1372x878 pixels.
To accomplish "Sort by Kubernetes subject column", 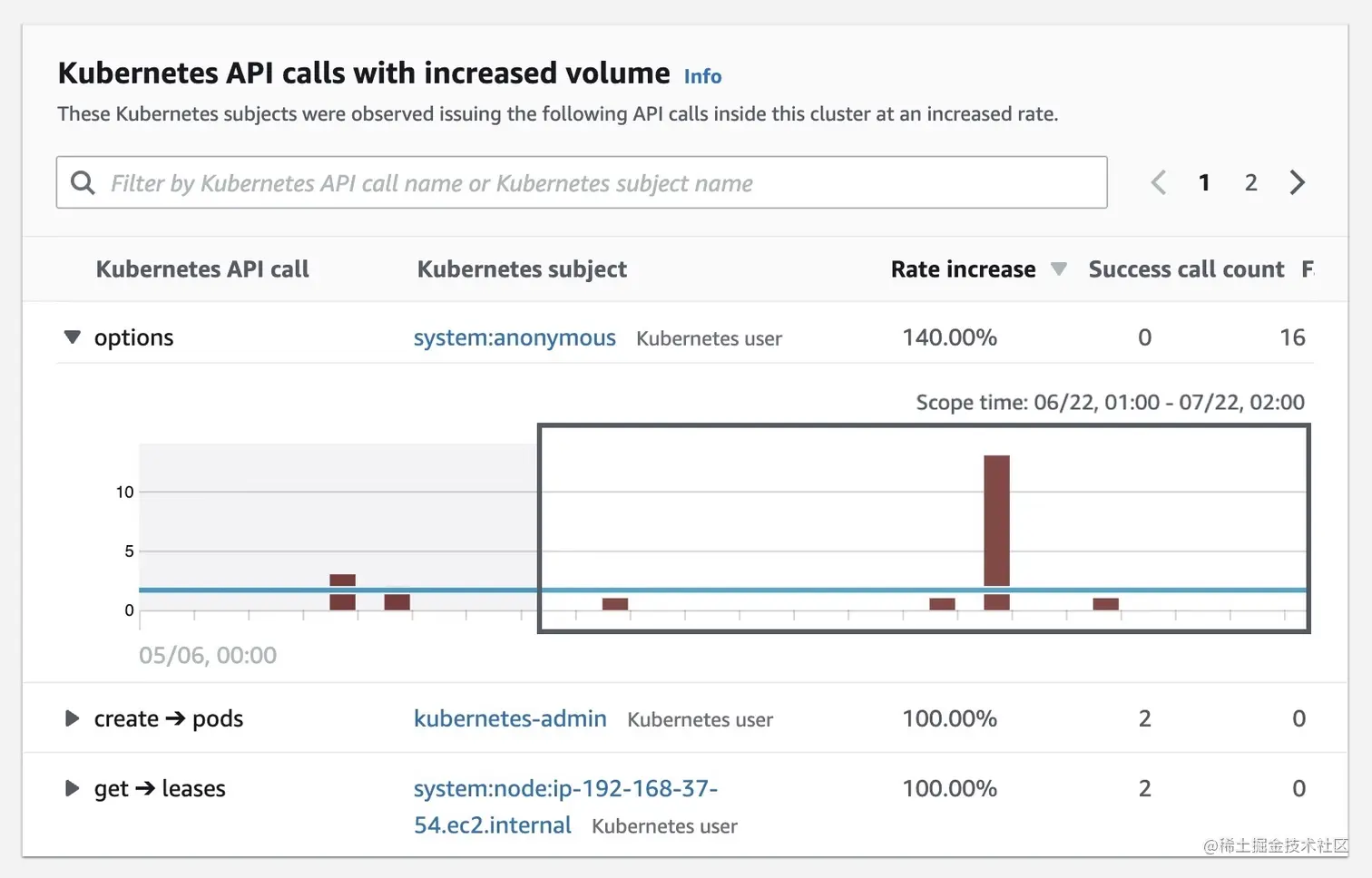I will coord(522,269).
